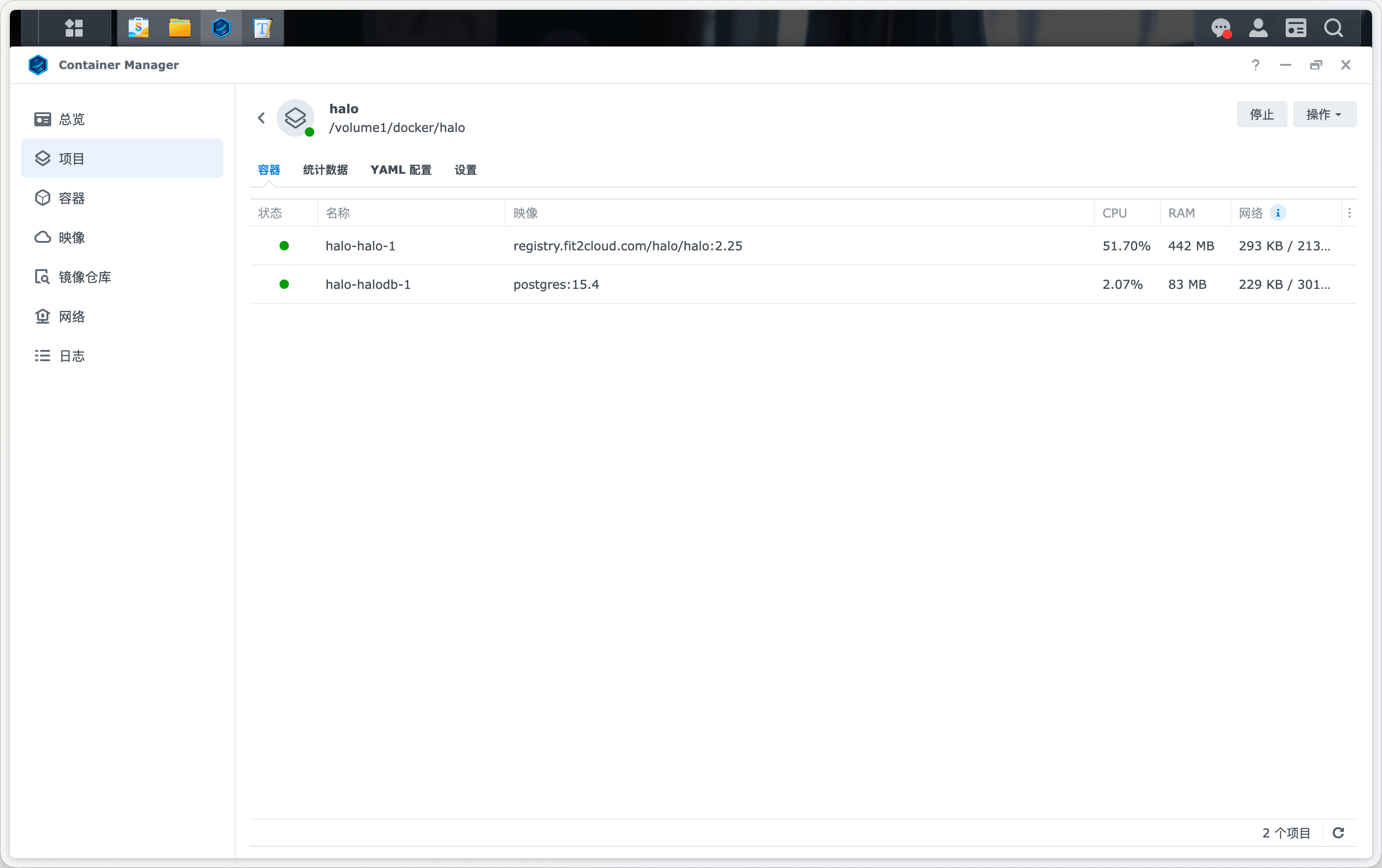Refresh the container list
Screen dimensions: 1382x868
click(x=1338, y=832)
